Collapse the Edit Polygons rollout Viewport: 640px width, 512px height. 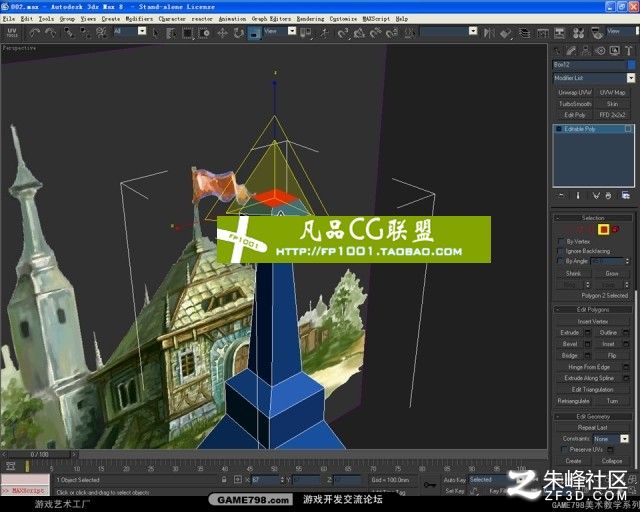593,309
